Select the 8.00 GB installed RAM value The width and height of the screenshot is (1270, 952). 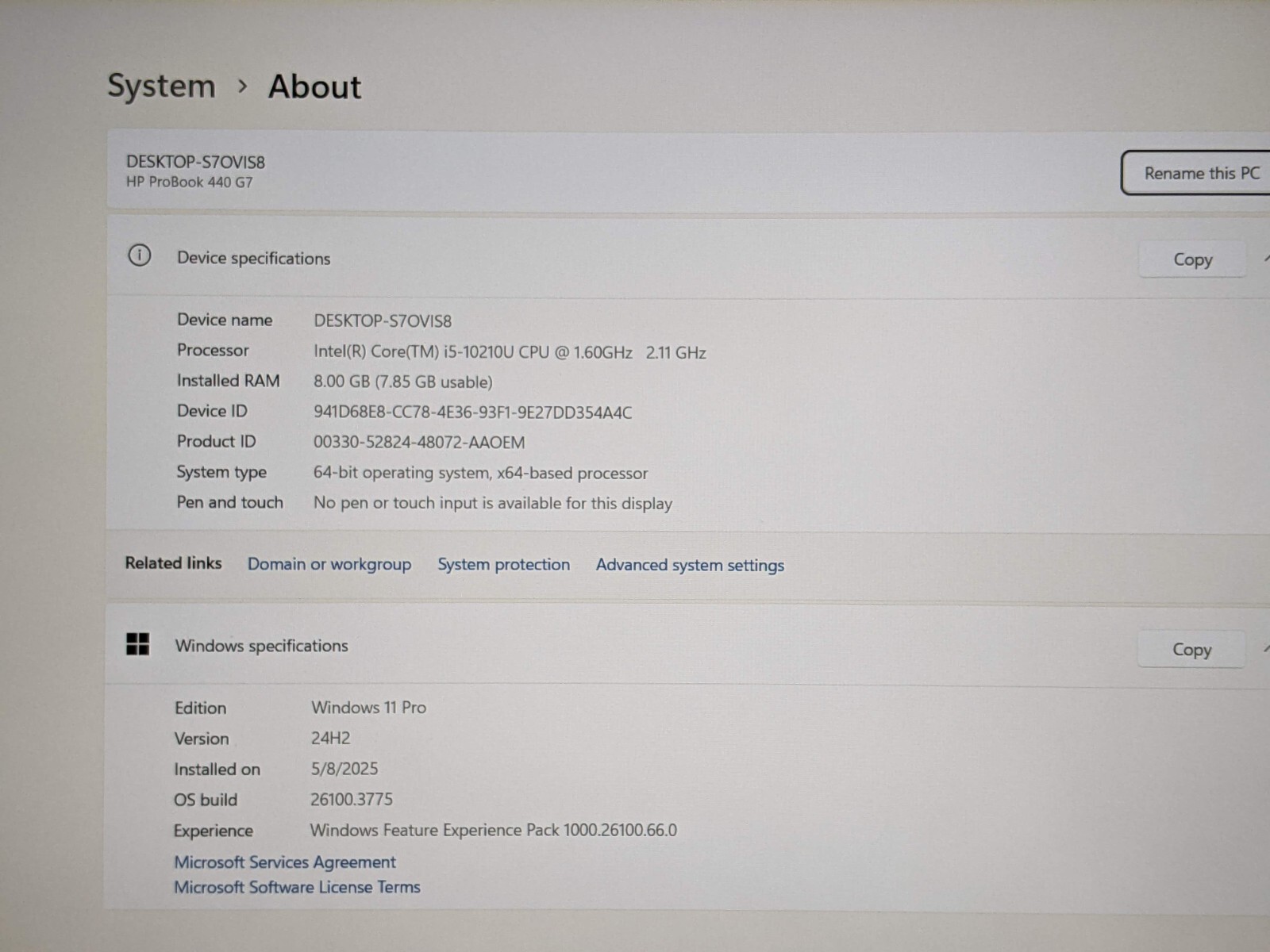coord(402,382)
